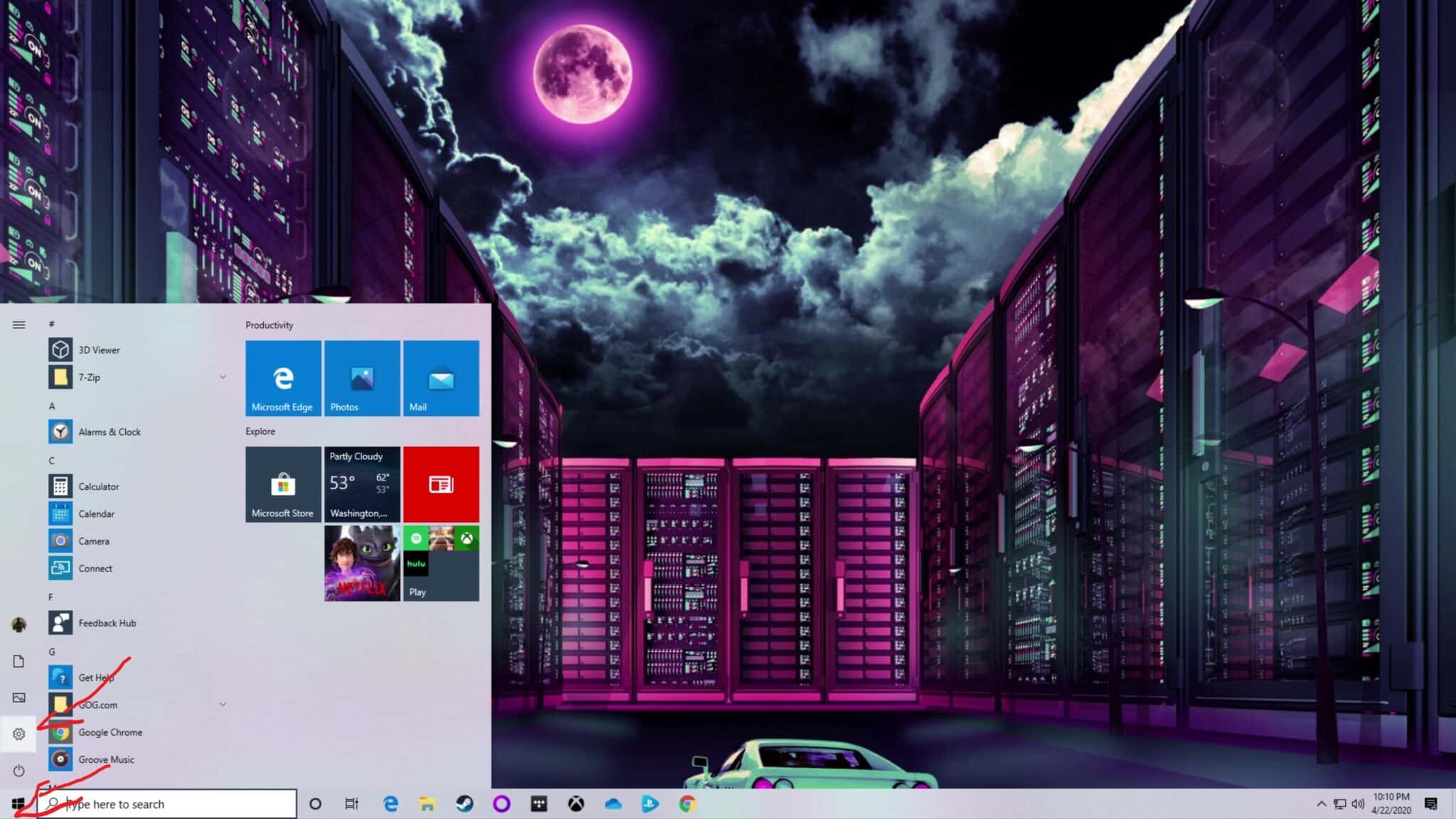The height and width of the screenshot is (819, 1456).
Task: Open the Xbox app from the taskbar
Action: click(577, 803)
